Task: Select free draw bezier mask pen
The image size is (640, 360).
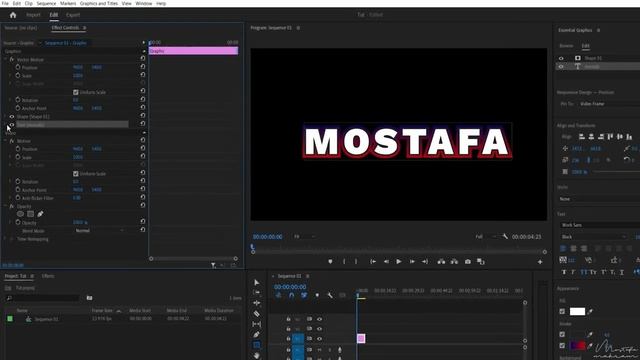Action: click(x=40, y=214)
